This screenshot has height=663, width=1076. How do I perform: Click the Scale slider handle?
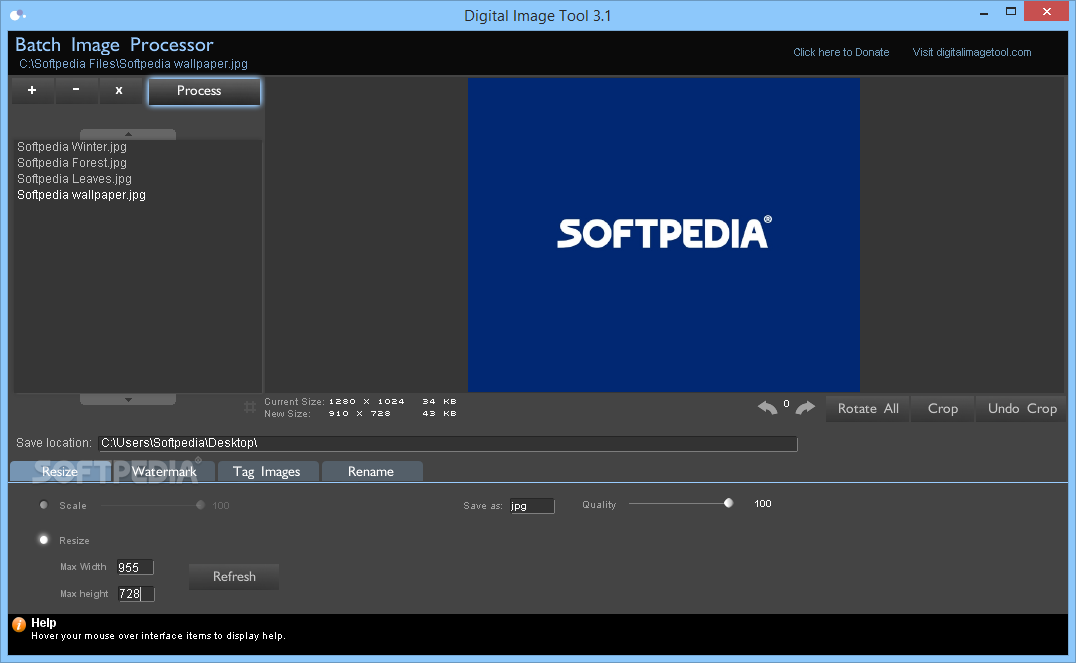[x=200, y=505]
